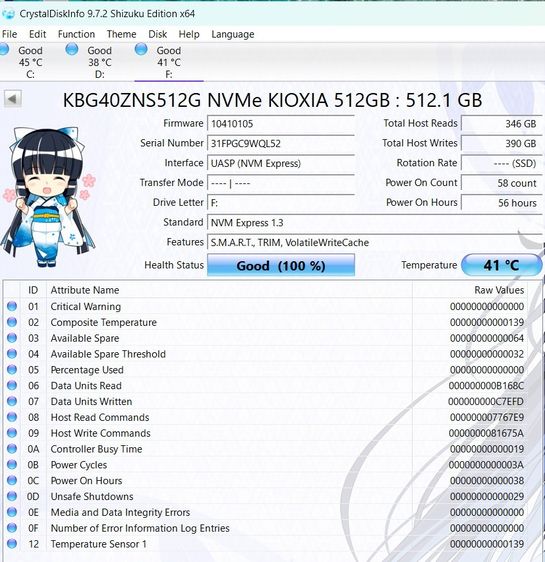
Task: Click the Good (100 %) health status button
Action: tap(281, 265)
